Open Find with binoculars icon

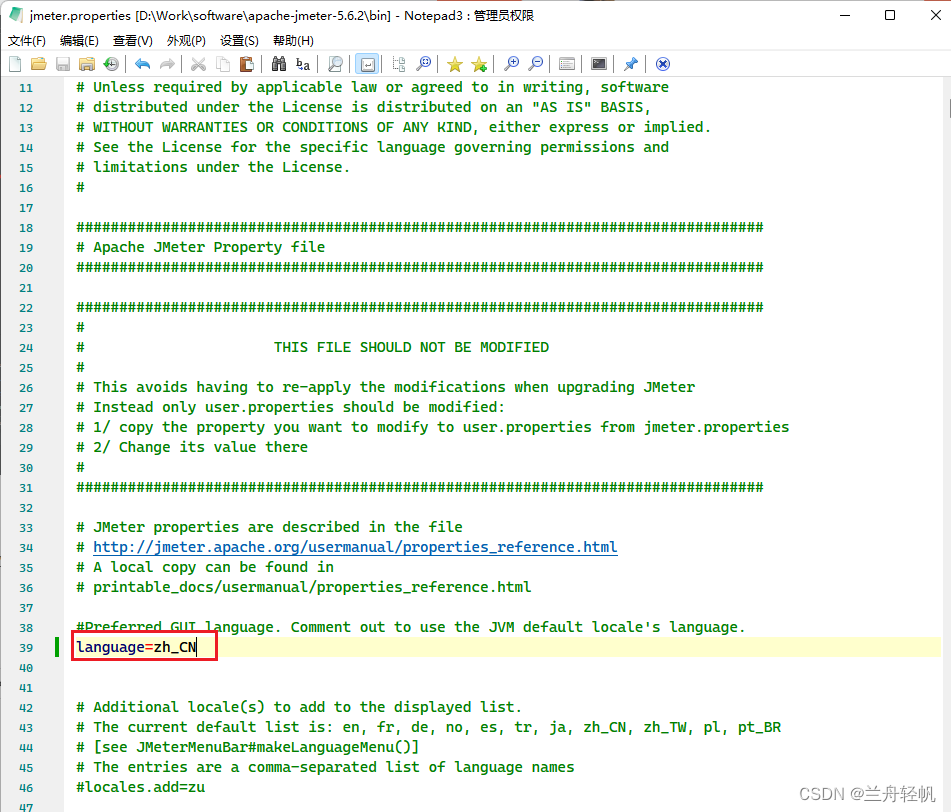point(278,64)
